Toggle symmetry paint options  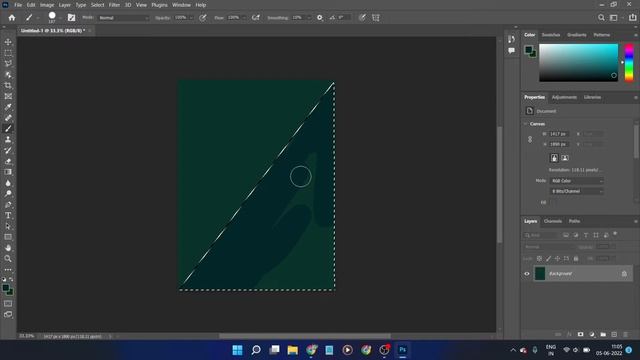376,18
